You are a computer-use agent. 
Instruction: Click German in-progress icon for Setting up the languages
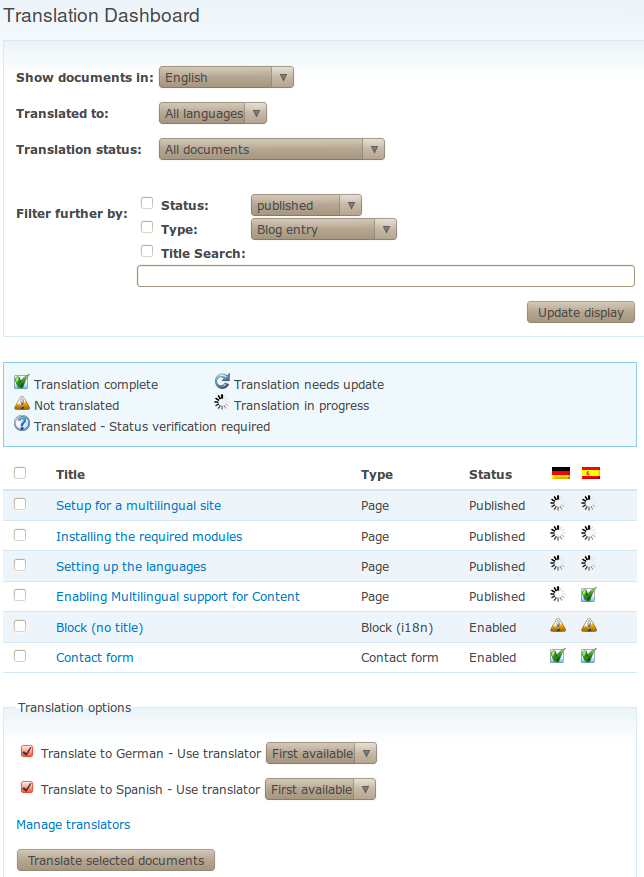[557, 563]
